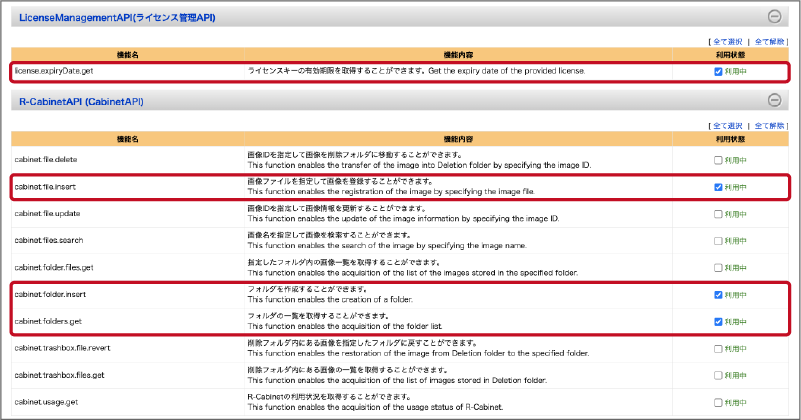
Task: Click 全て選択 in the R-CabinetAPI section
Action: [727, 126]
